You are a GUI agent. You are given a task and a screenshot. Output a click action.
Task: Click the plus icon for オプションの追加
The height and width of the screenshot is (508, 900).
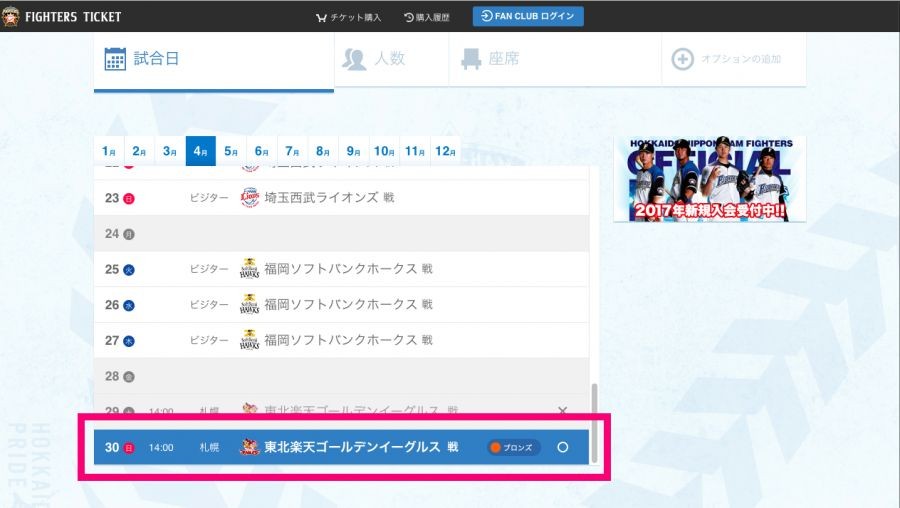click(x=682, y=59)
